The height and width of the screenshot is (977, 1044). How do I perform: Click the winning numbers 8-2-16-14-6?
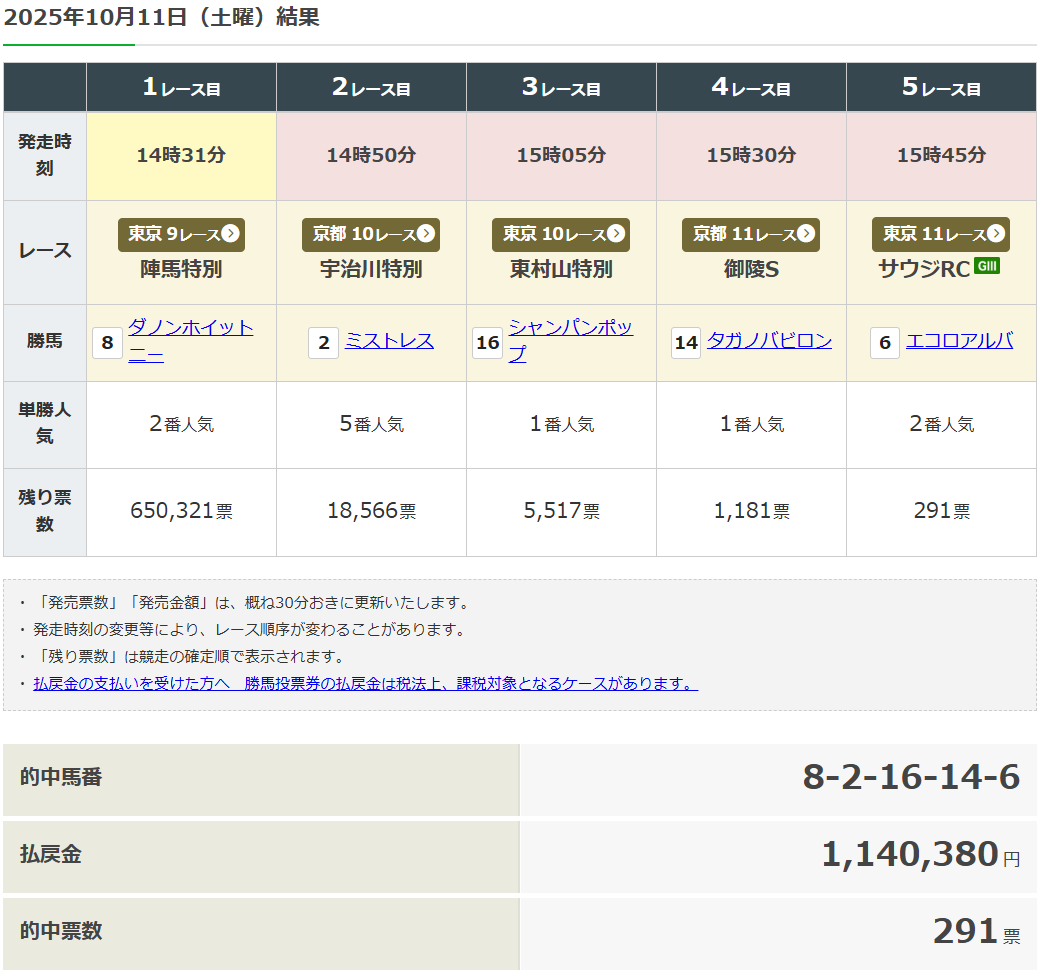tap(911, 777)
